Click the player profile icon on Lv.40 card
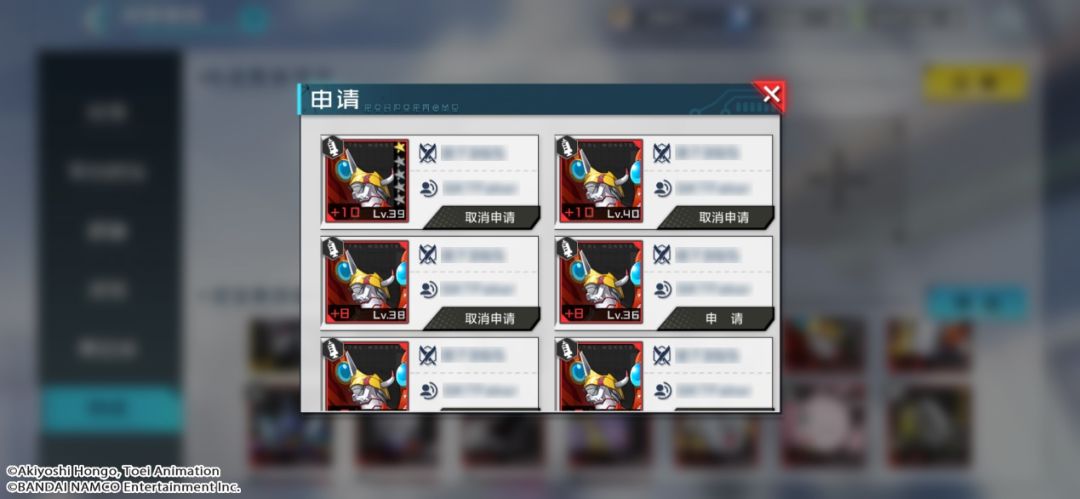Image resolution: width=1080 pixels, height=499 pixels. [x=663, y=188]
